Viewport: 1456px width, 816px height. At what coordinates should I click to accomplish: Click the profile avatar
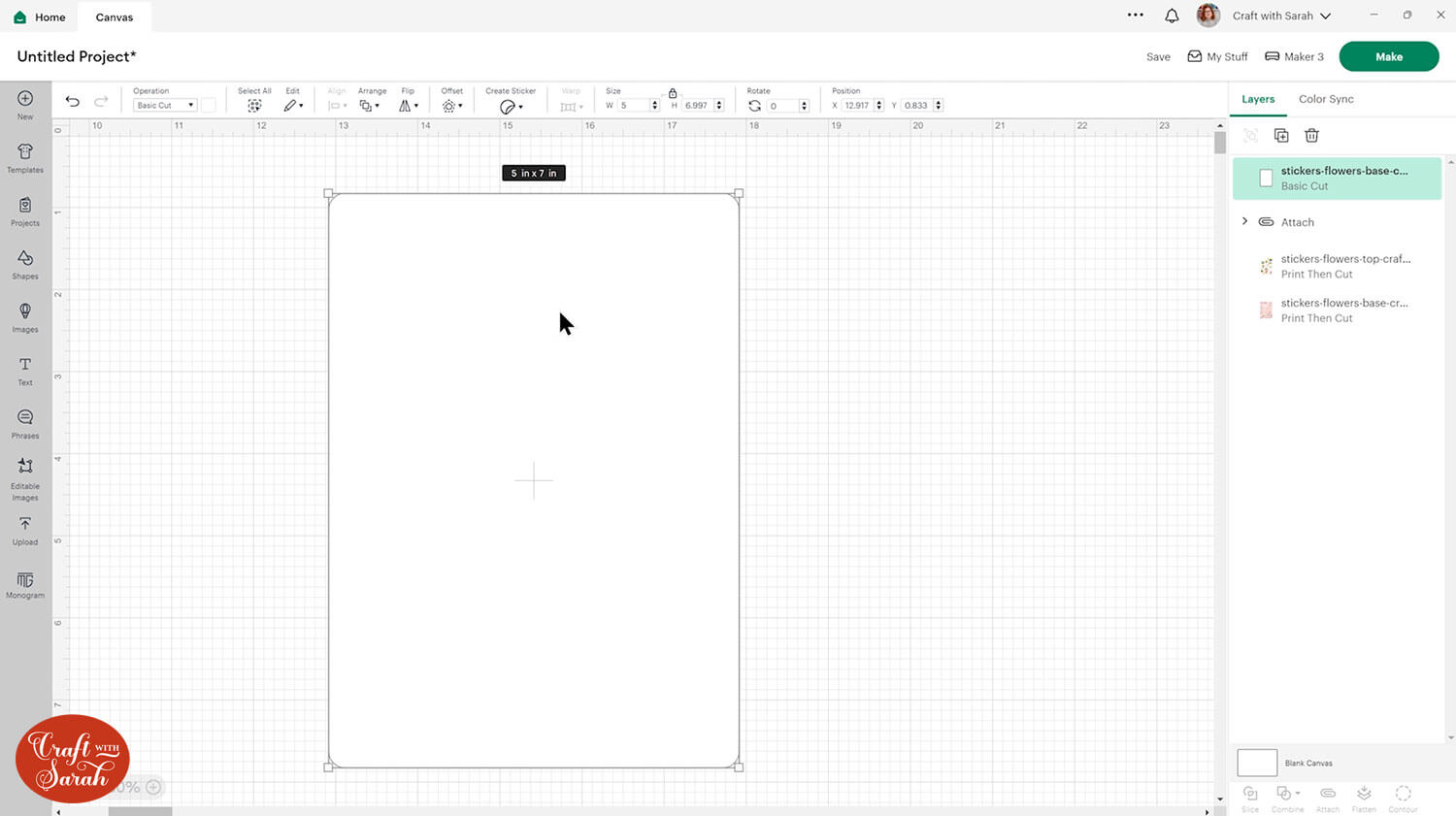click(1208, 16)
